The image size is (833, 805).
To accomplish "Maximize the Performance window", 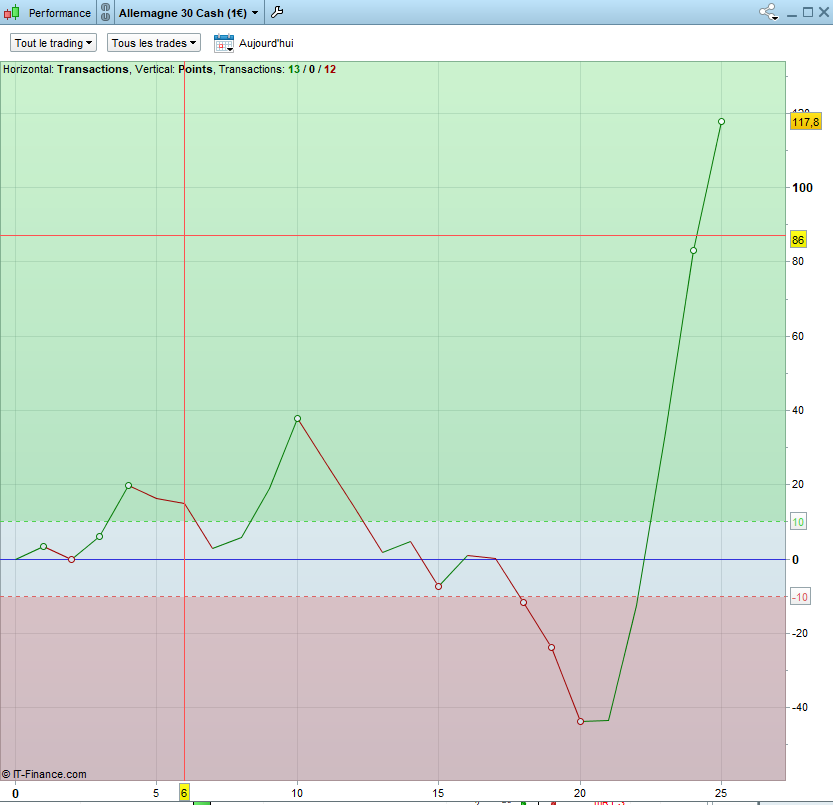I will (808, 12).
